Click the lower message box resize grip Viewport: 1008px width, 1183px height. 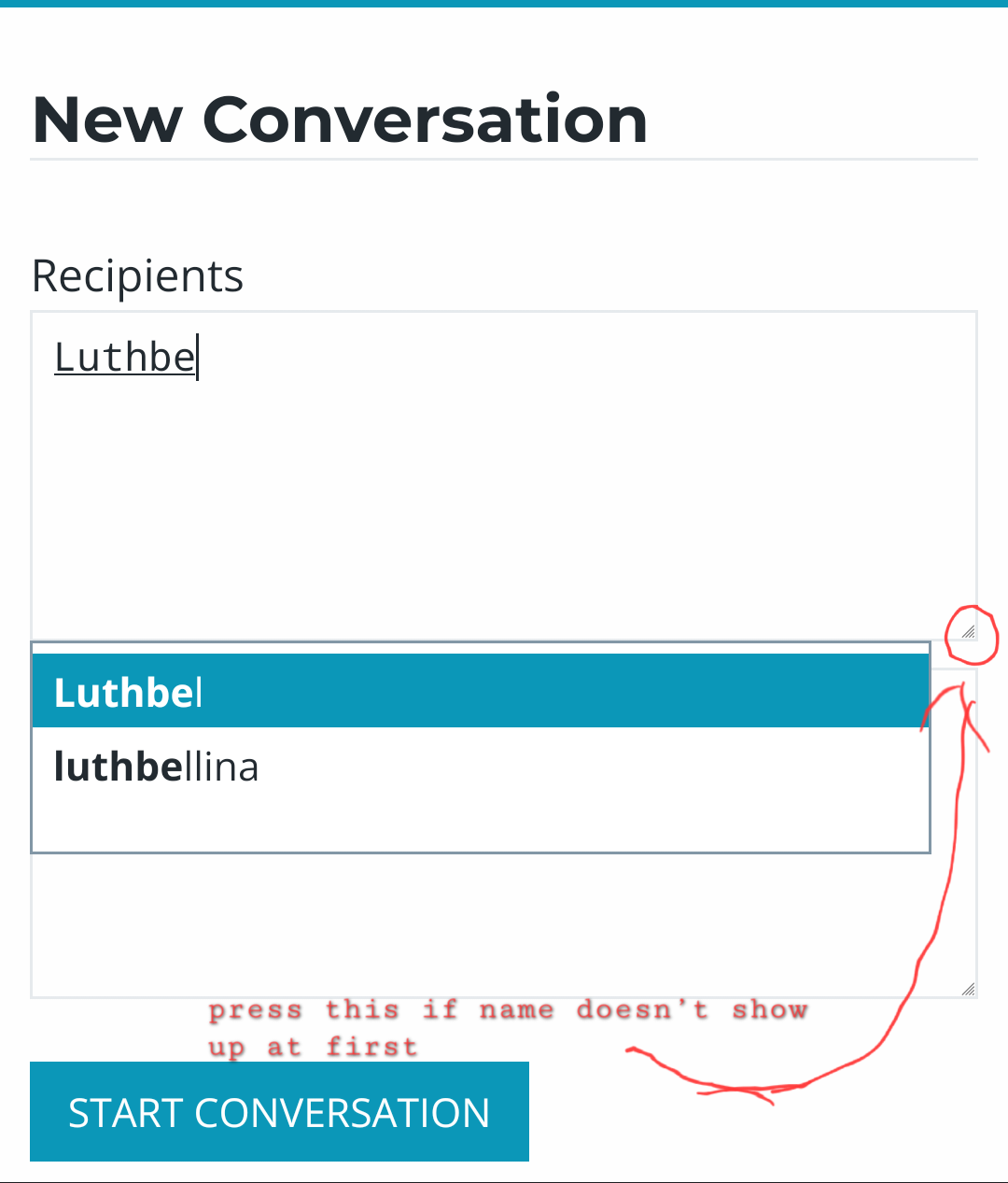pyautogui.click(x=968, y=989)
